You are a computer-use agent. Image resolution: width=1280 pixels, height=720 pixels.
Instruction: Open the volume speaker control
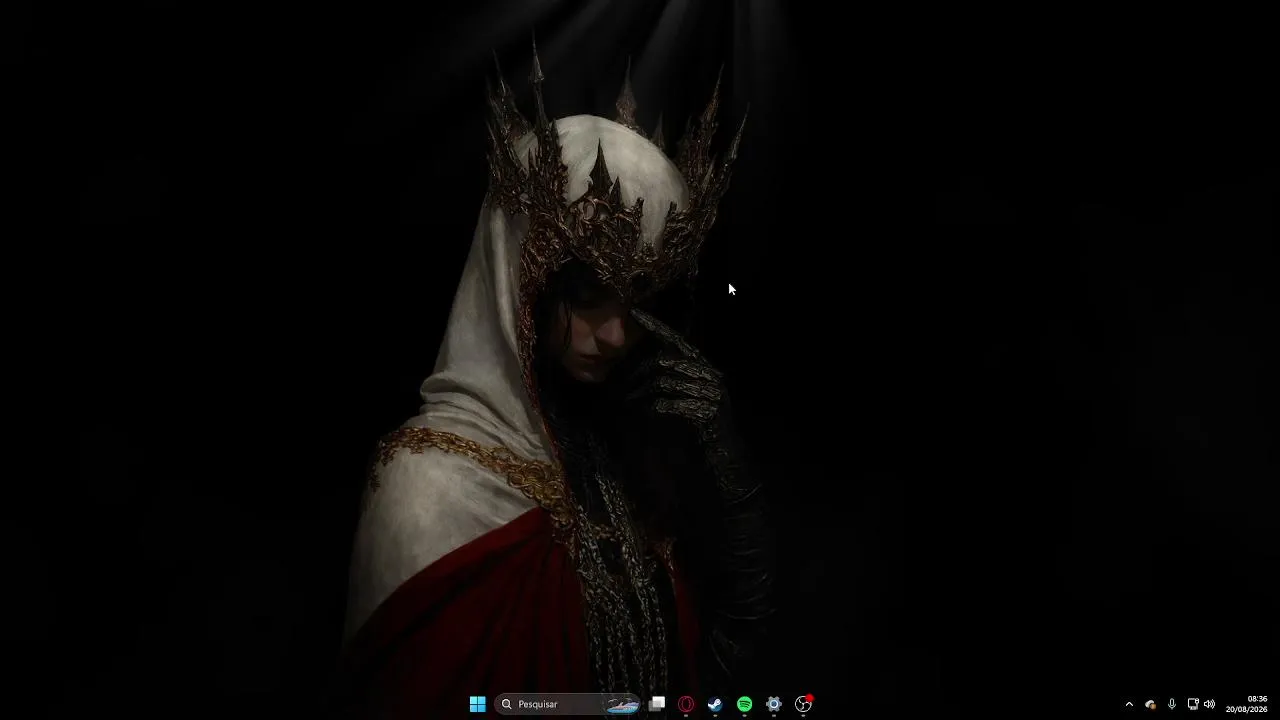pyautogui.click(x=1209, y=704)
